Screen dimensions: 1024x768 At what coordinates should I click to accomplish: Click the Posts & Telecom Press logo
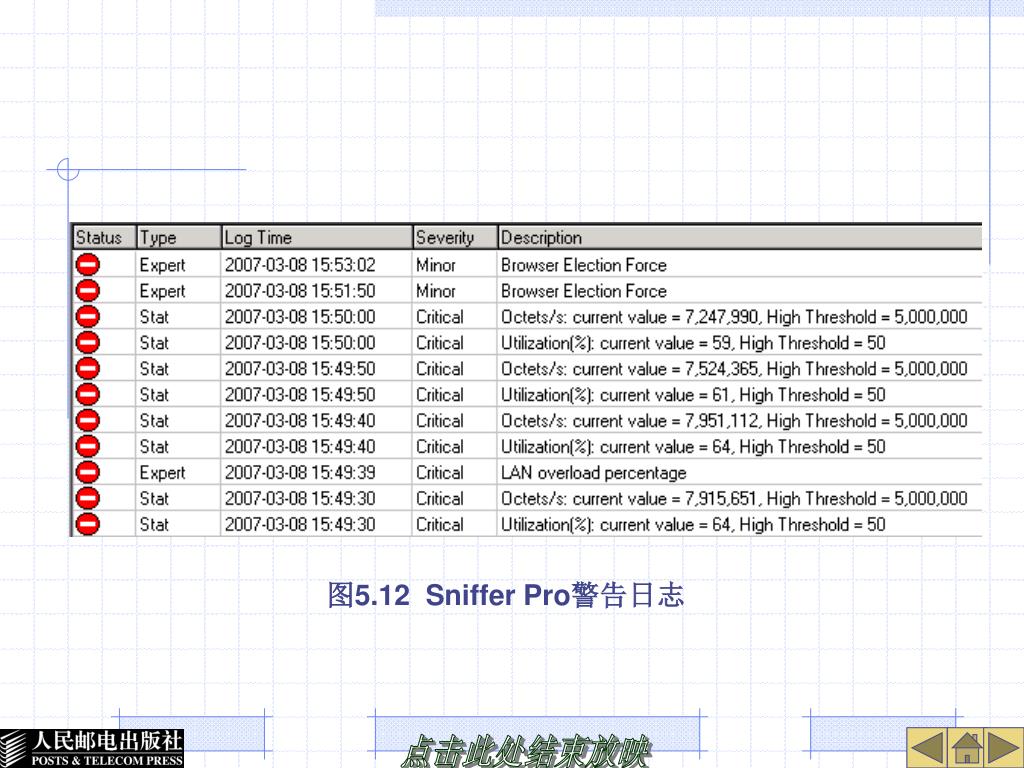tap(92, 748)
